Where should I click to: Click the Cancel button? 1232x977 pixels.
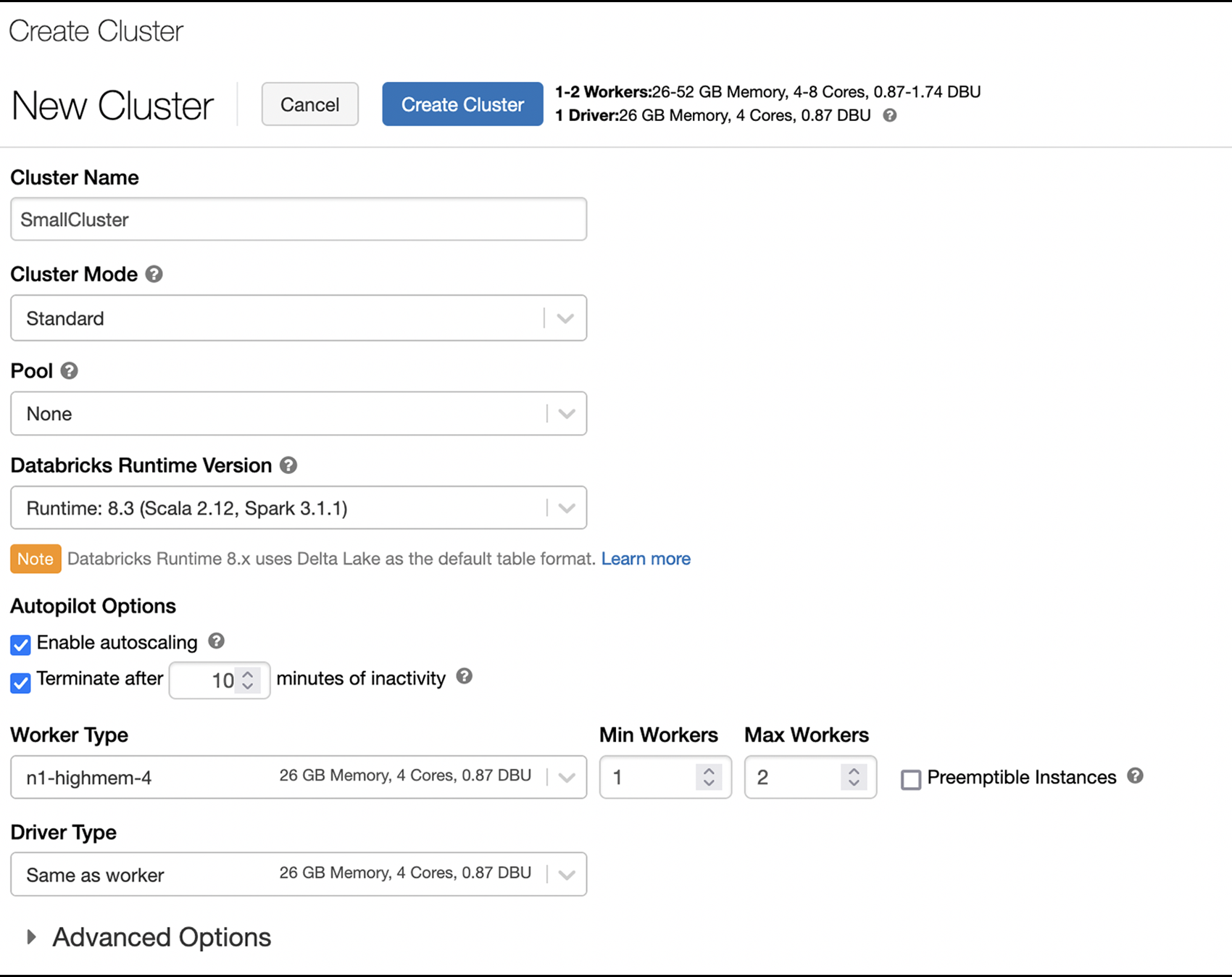pyautogui.click(x=309, y=104)
